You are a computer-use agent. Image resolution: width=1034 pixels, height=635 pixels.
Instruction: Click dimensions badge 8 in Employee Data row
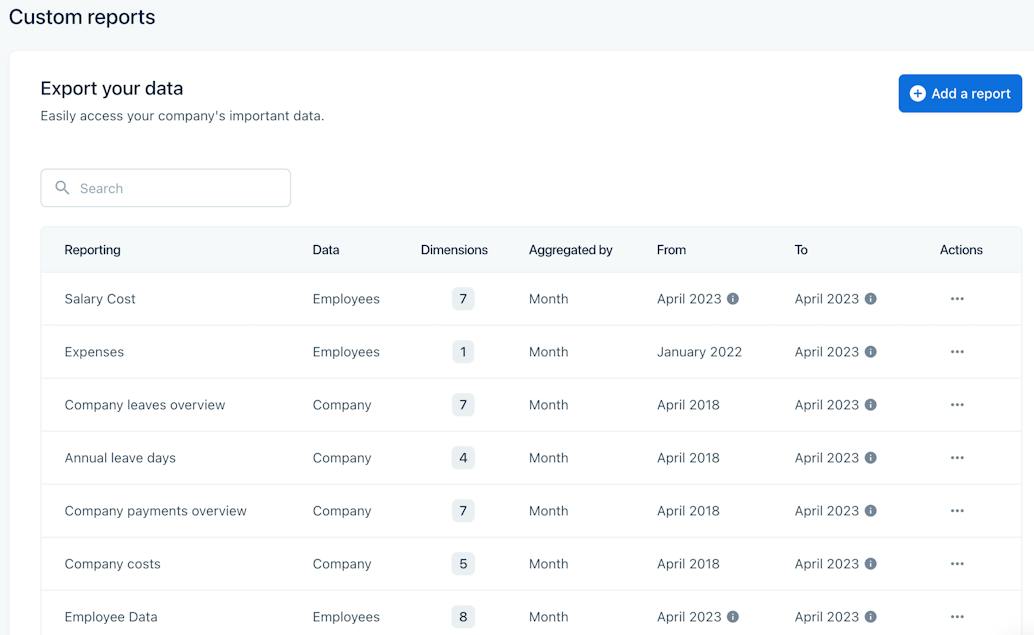463,617
